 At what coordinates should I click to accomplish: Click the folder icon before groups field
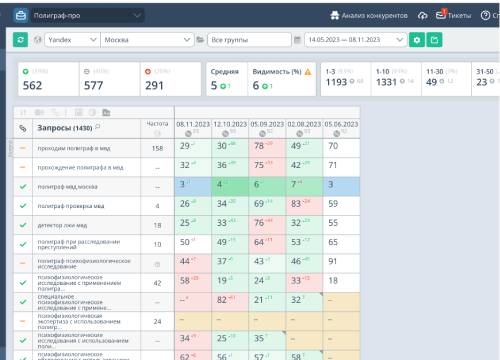200,40
